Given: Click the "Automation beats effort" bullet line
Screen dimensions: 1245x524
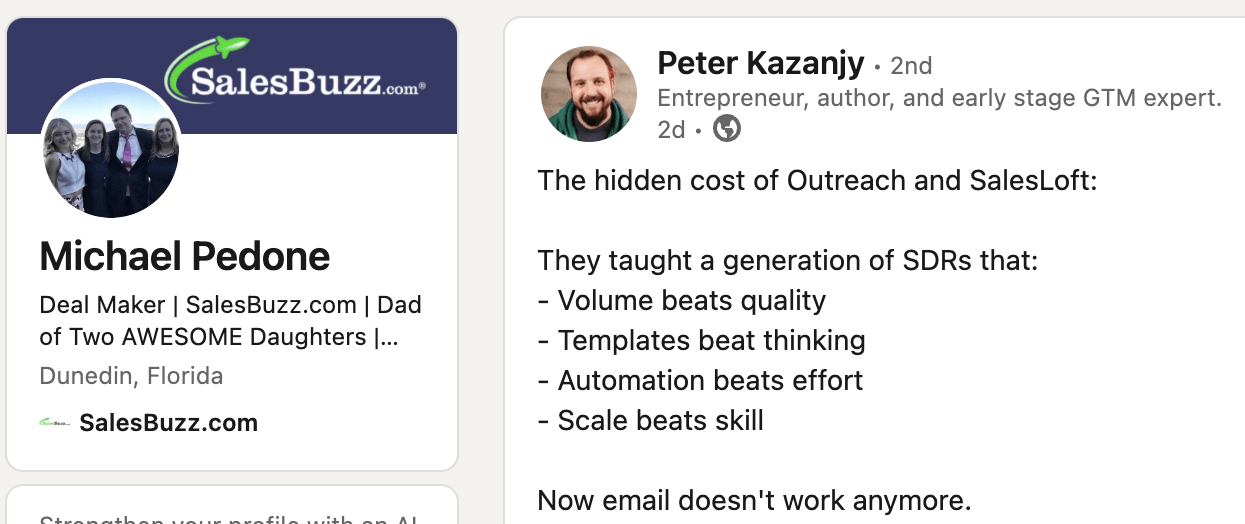Looking at the screenshot, I should point(700,381).
